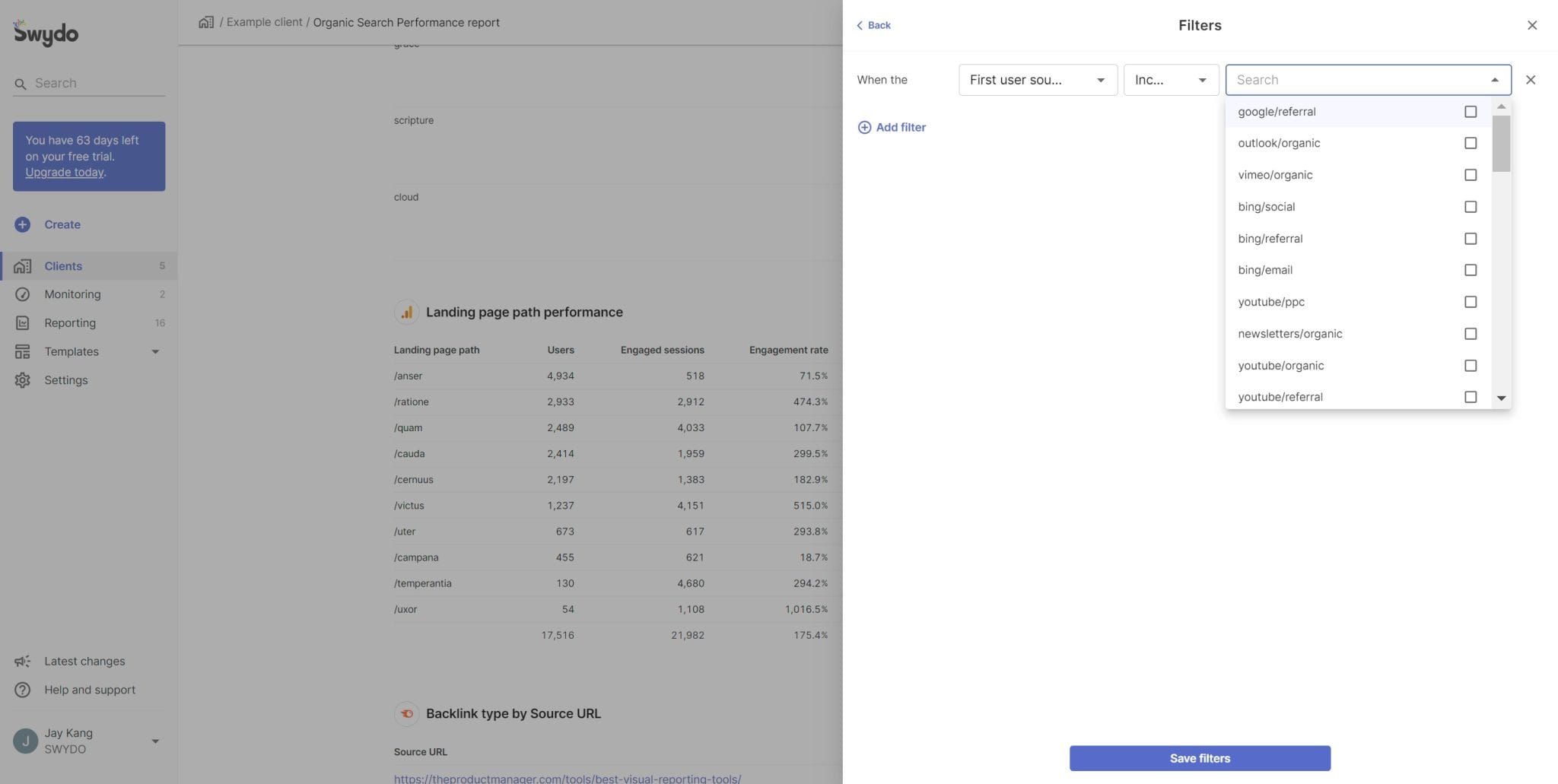This screenshot has width=1558, height=784.
Task: Enable the bing/social option
Action: tap(1470, 206)
